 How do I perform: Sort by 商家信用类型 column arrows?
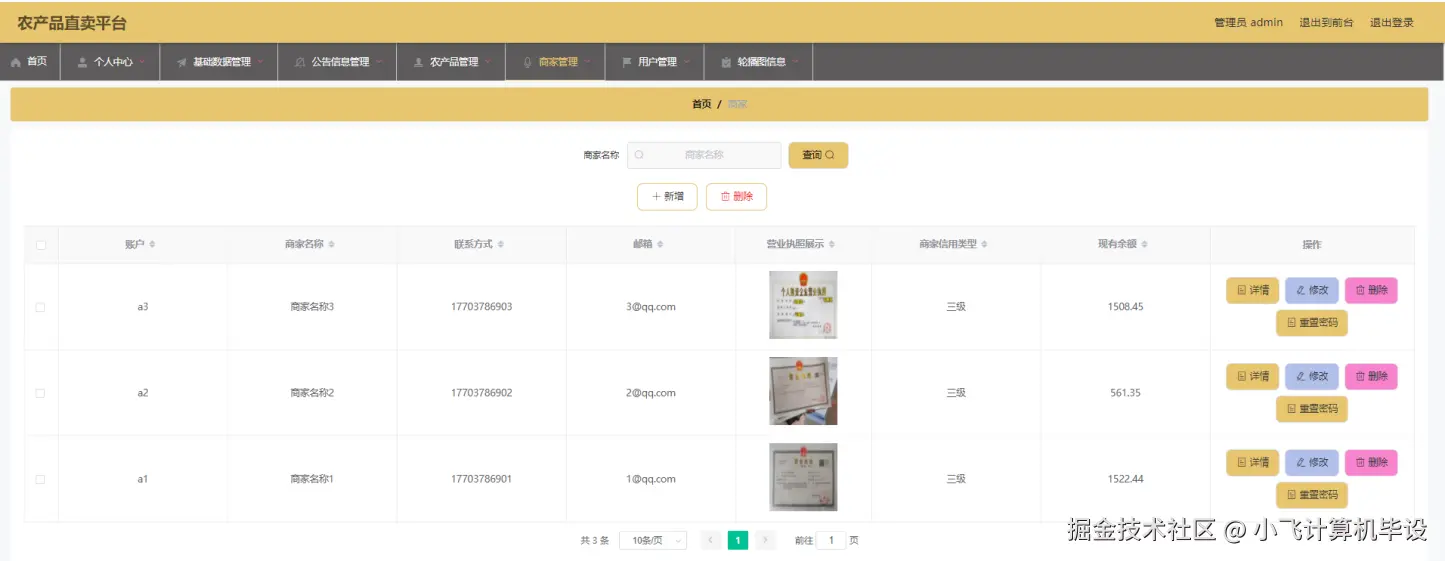pos(985,245)
